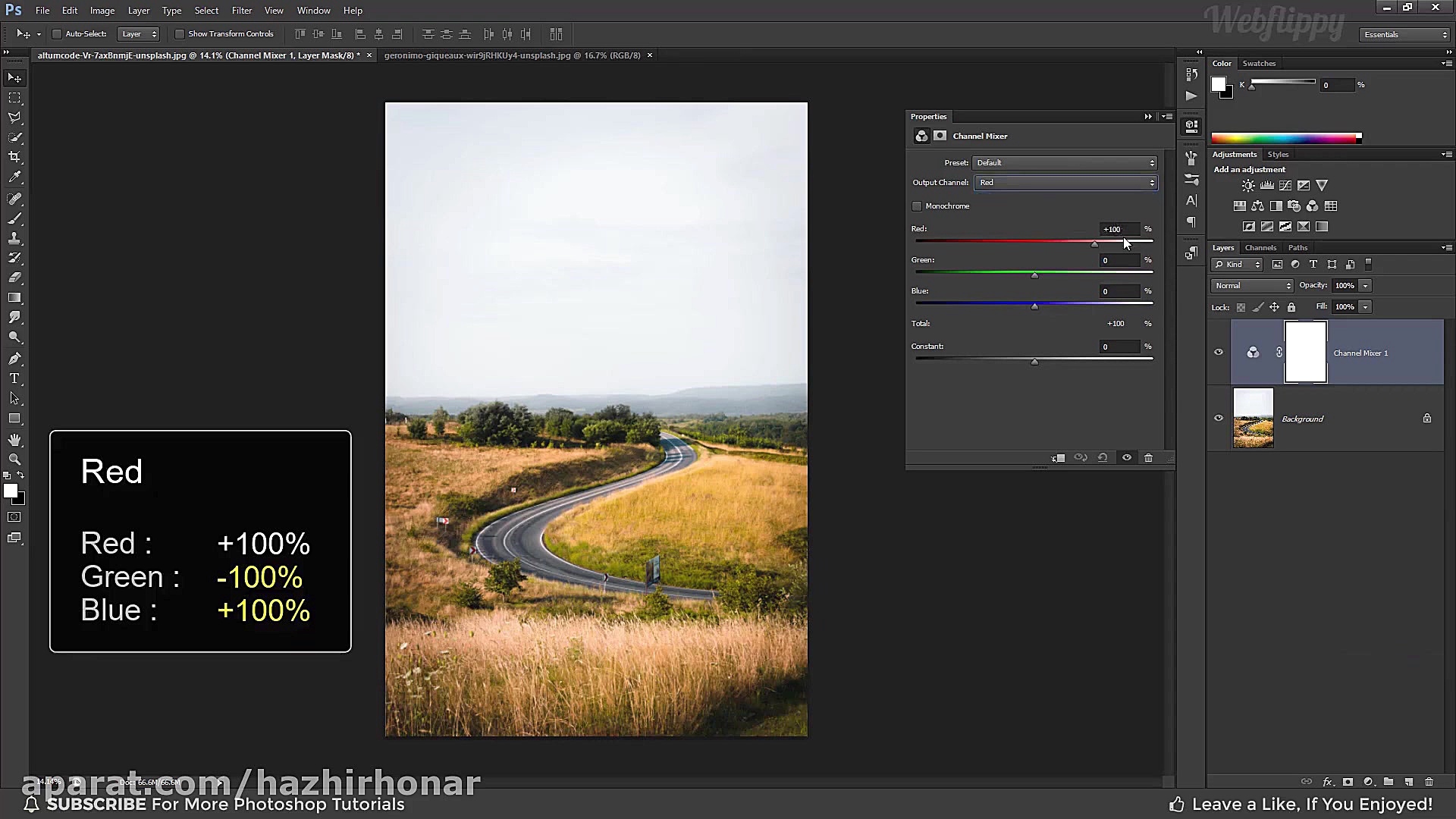
Task: Open the Filter menu
Action: point(242,11)
